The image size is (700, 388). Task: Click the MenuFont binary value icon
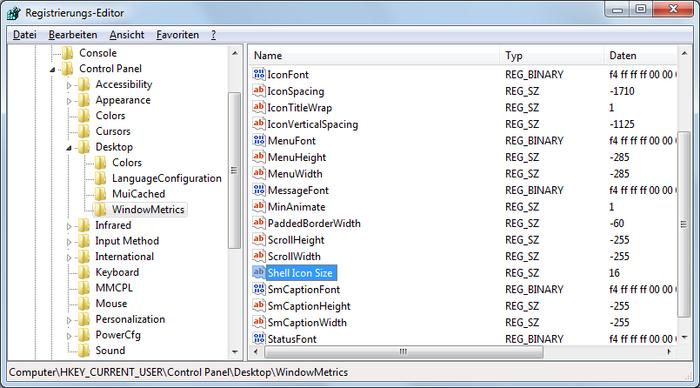[x=259, y=140]
